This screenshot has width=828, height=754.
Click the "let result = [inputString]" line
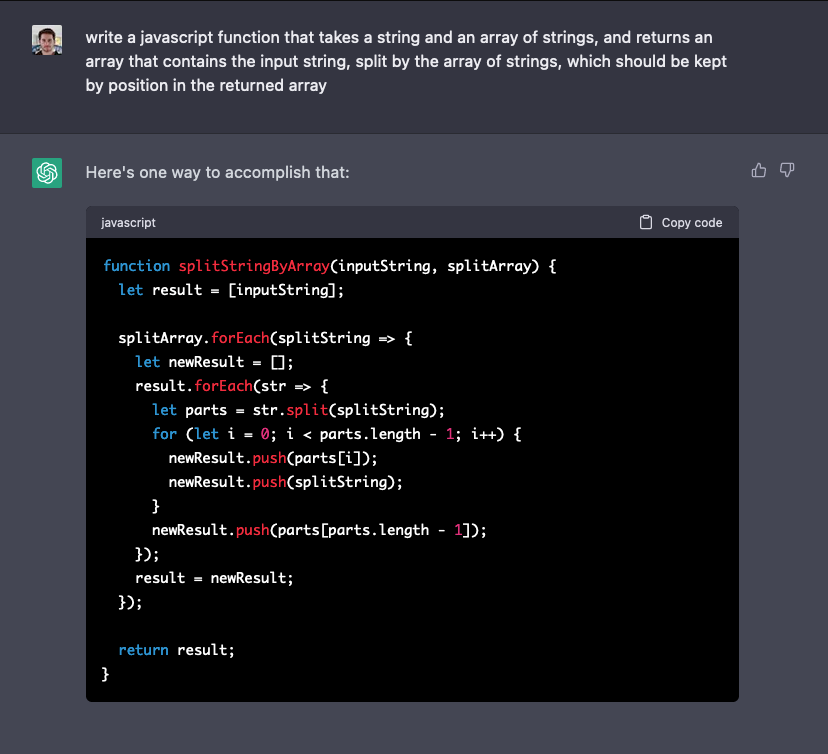coord(231,290)
